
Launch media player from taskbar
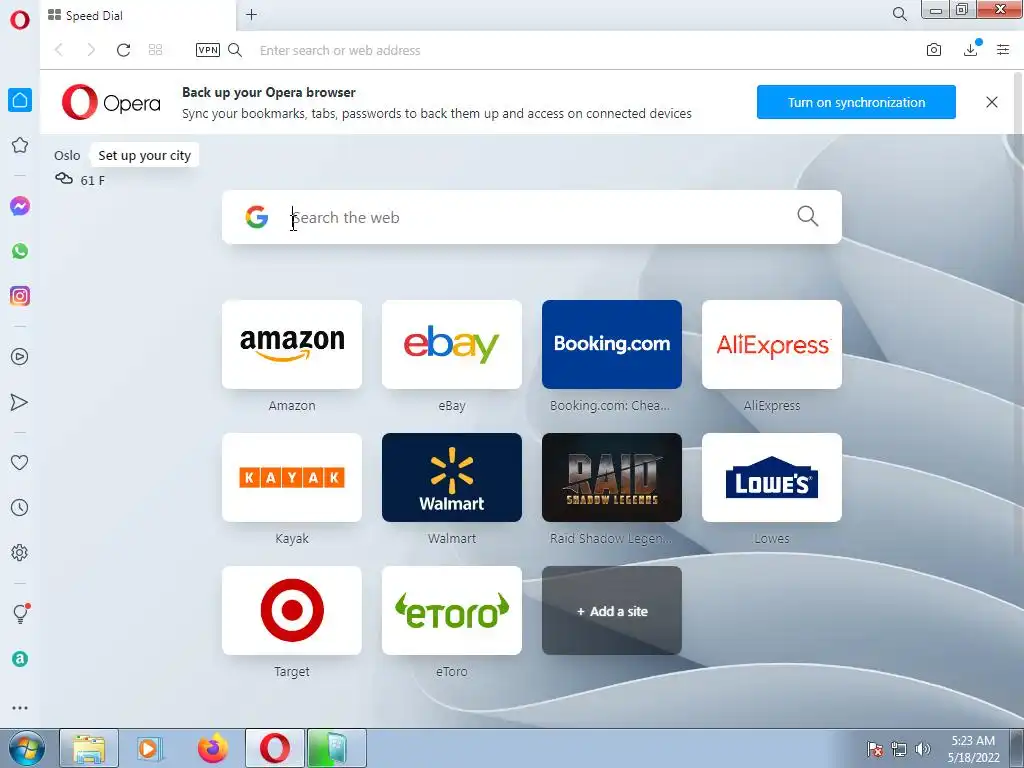coord(150,748)
